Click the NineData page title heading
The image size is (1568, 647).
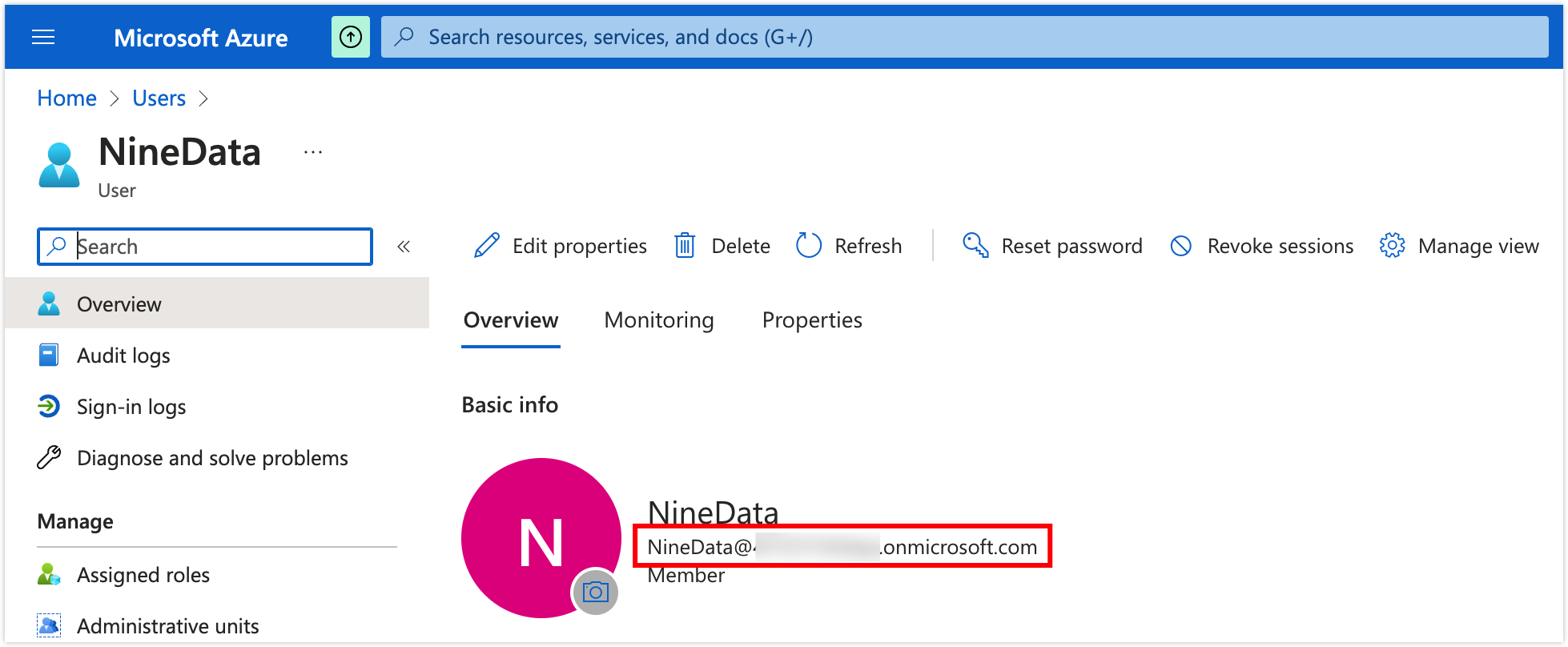179,152
